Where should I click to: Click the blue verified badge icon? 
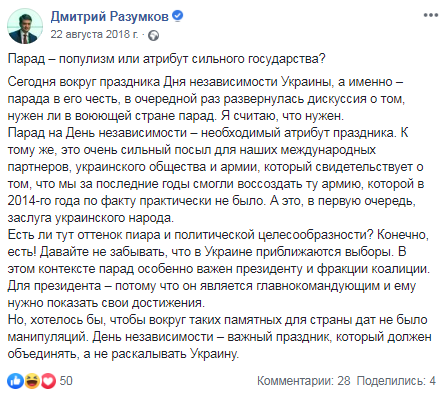(177, 16)
